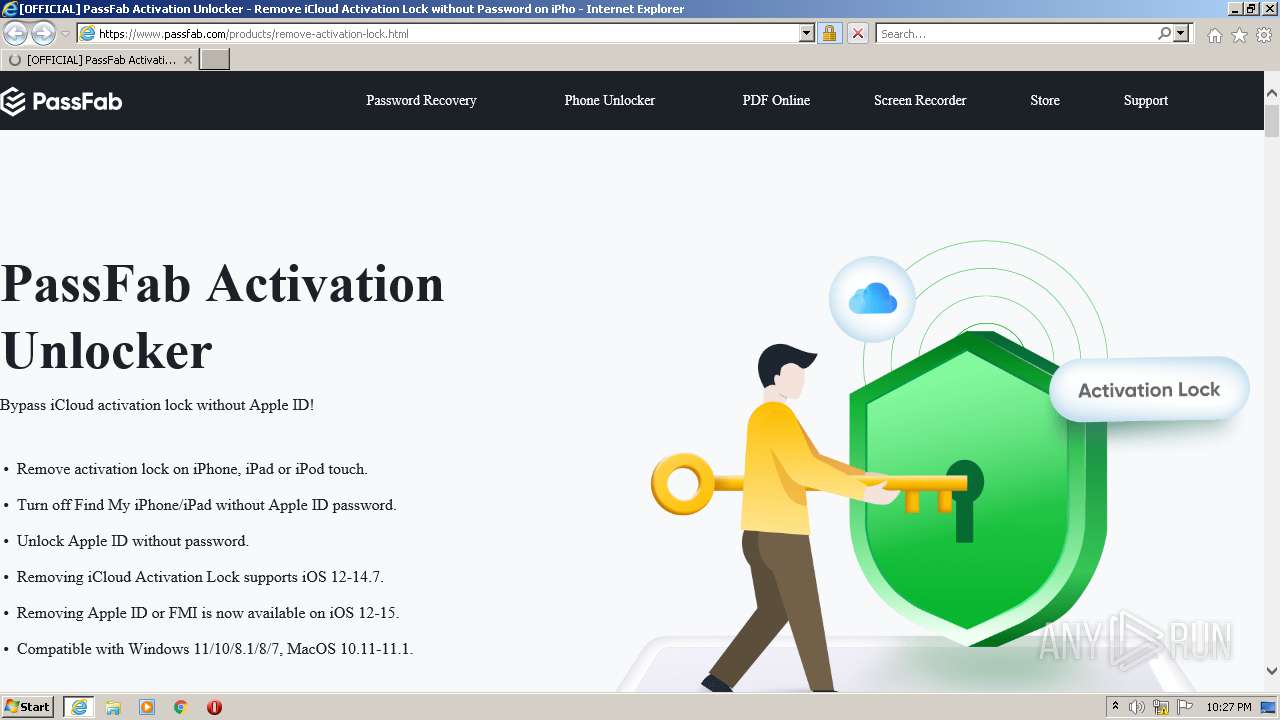Image resolution: width=1280 pixels, height=720 pixels.
Task: Open the recent pages dropdown arrow
Action: [65, 34]
